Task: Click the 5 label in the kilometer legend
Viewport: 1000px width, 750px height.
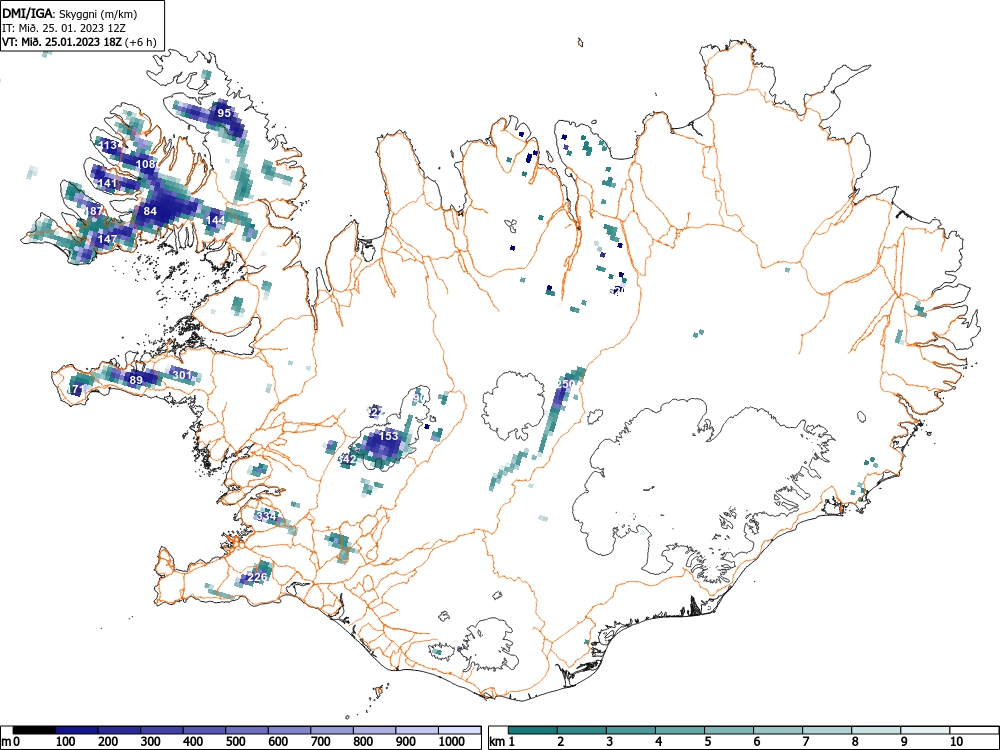Action: pyautogui.click(x=708, y=742)
